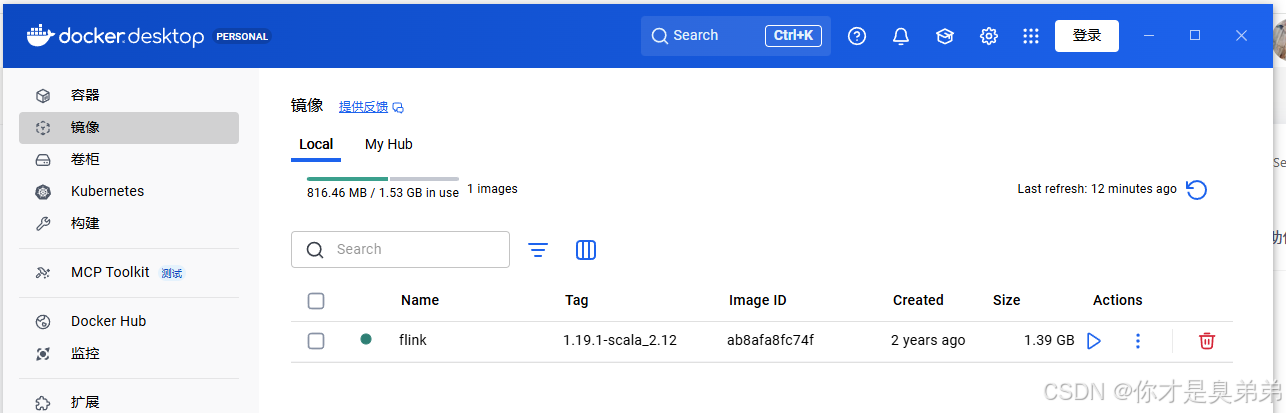Screen dimensions: 1286x413
Task: Click the puzzle-piece extensions icon
Action: (43, 403)
